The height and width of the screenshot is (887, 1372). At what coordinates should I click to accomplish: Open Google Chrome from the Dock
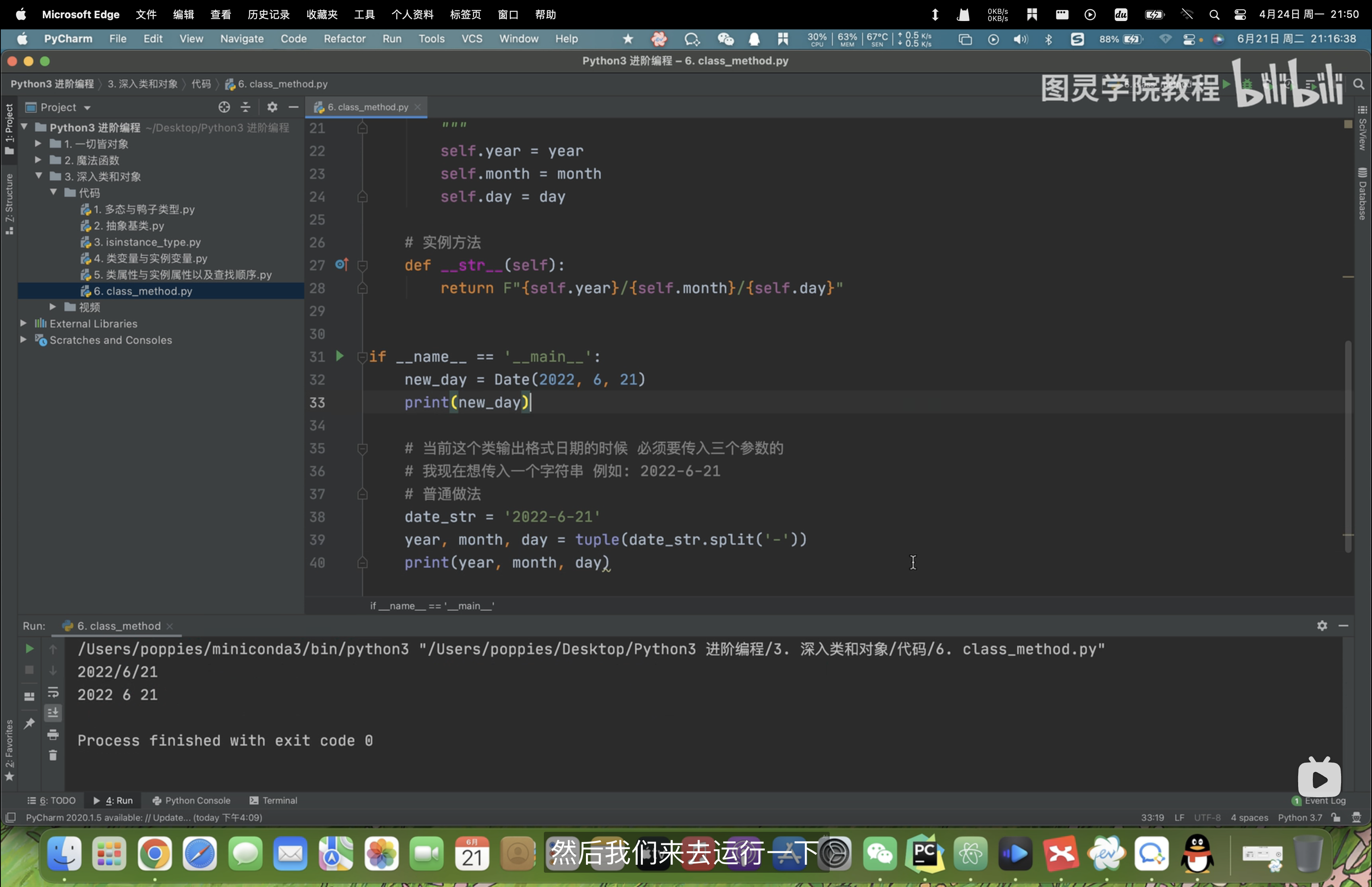[x=154, y=854]
